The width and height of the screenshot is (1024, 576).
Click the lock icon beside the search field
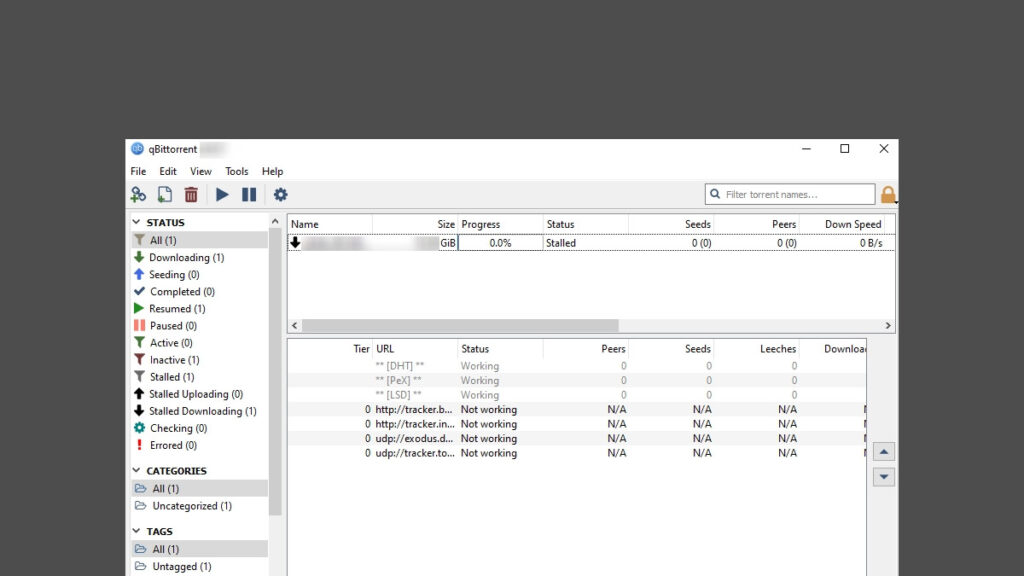click(888, 193)
